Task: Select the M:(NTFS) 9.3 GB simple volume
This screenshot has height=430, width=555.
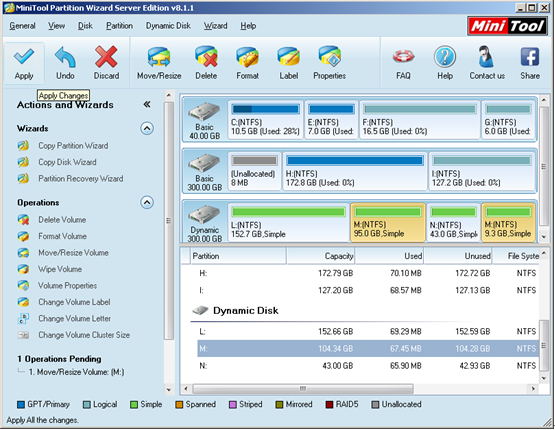Action: 508,223
